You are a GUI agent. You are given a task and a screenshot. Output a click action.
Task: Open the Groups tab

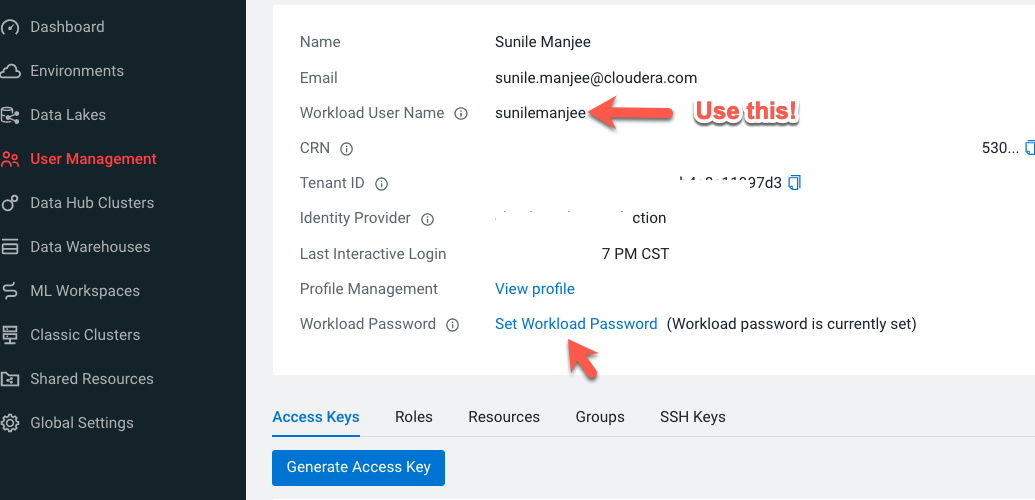coord(600,417)
